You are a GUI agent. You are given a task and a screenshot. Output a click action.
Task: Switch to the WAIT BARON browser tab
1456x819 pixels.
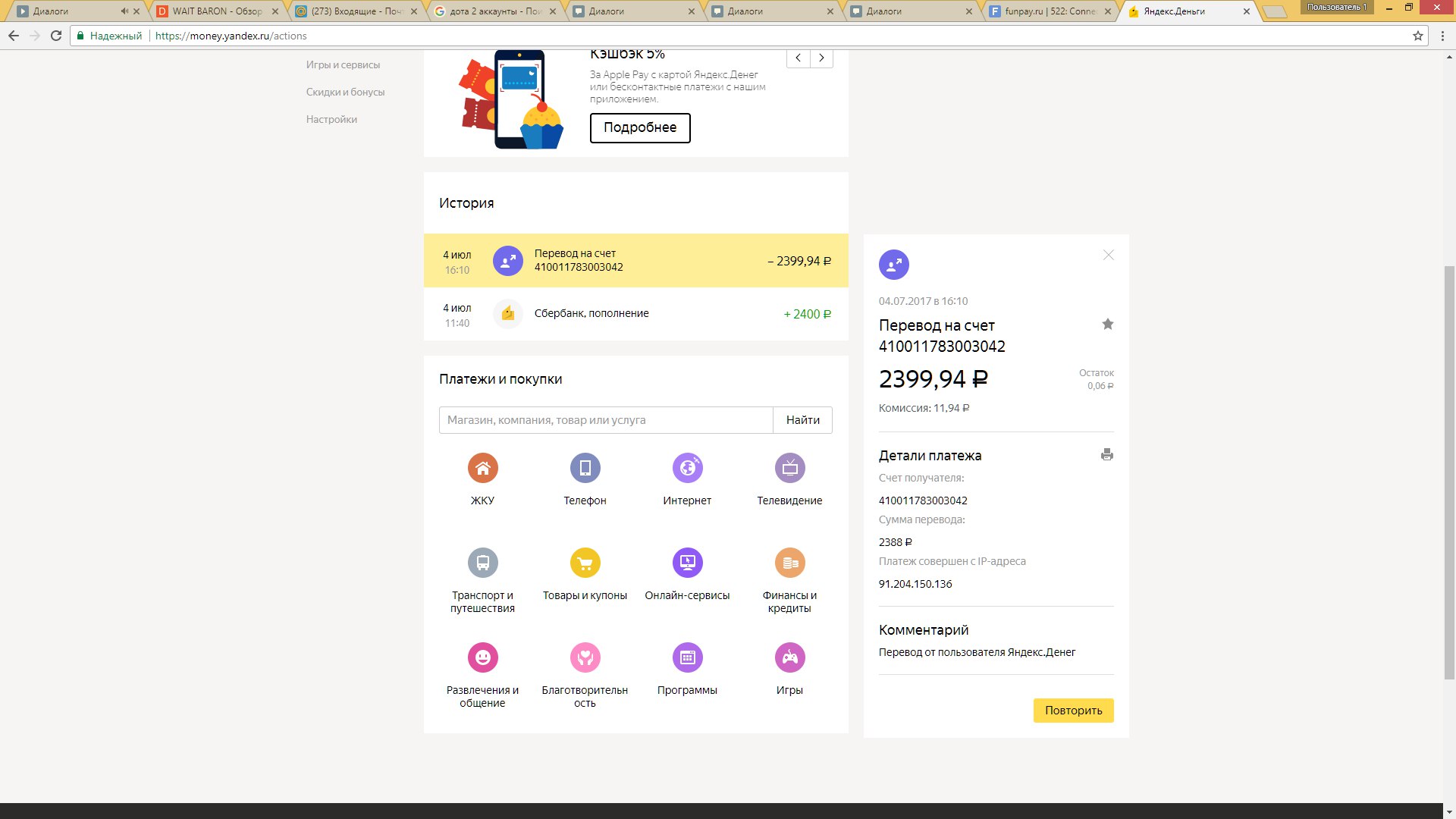[x=216, y=11]
